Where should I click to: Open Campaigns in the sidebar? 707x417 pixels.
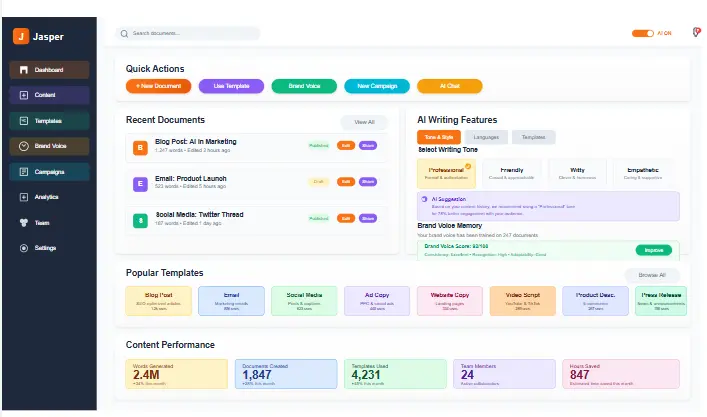coord(49,172)
